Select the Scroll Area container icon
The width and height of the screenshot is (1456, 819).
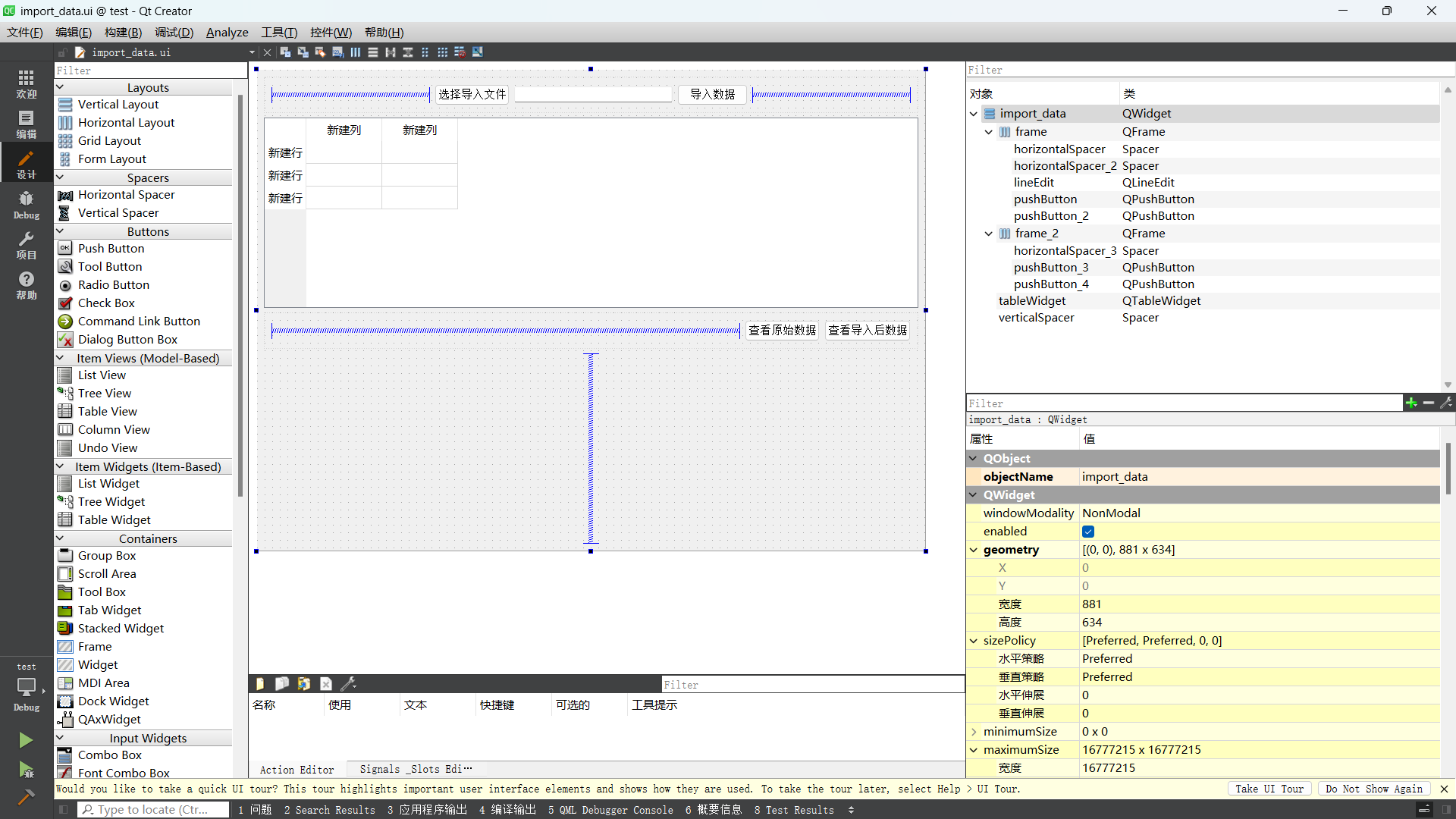[x=65, y=573]
